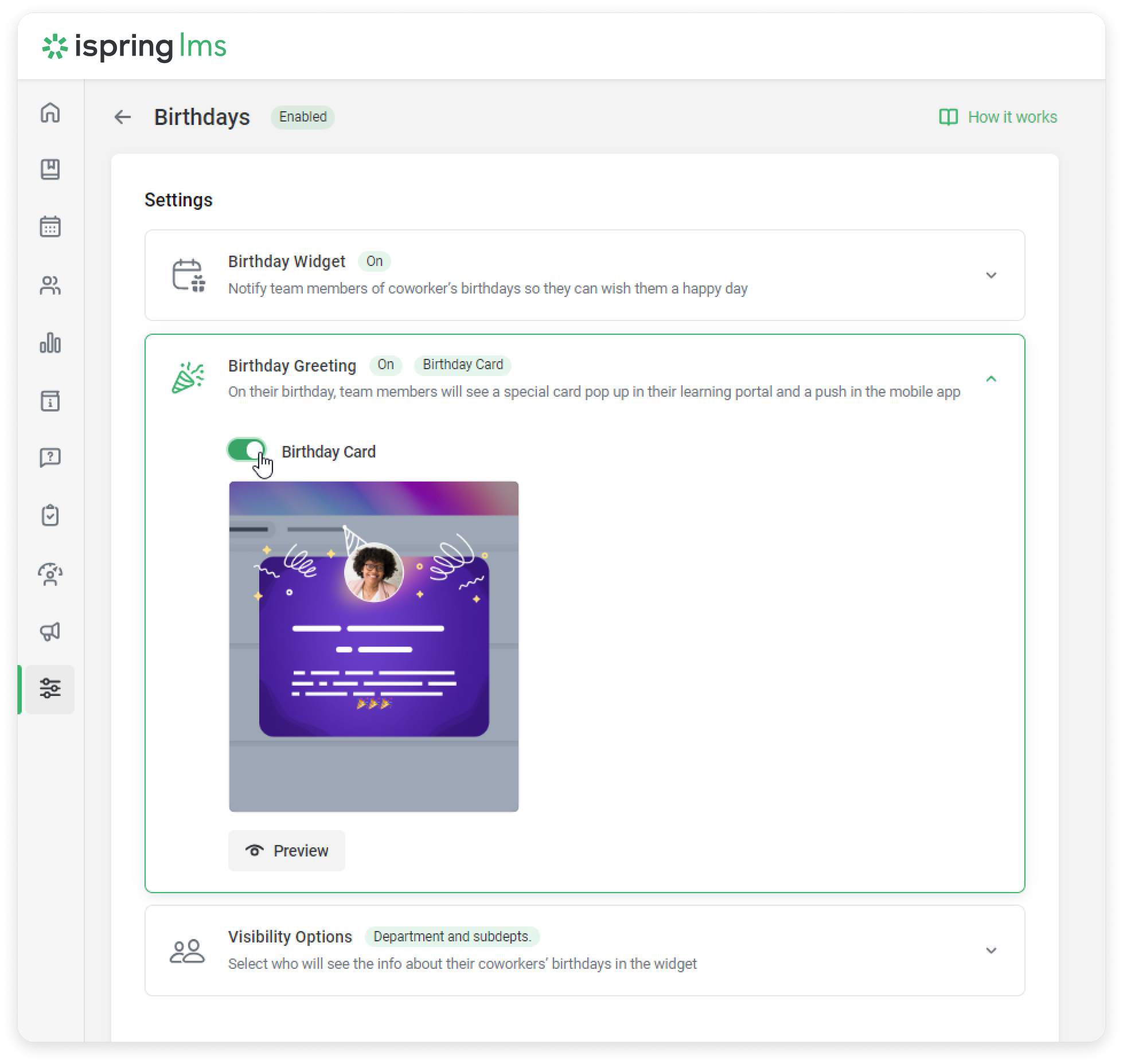Open the users sidebar icon
1123x1064 pixels.
pos(50,285)
